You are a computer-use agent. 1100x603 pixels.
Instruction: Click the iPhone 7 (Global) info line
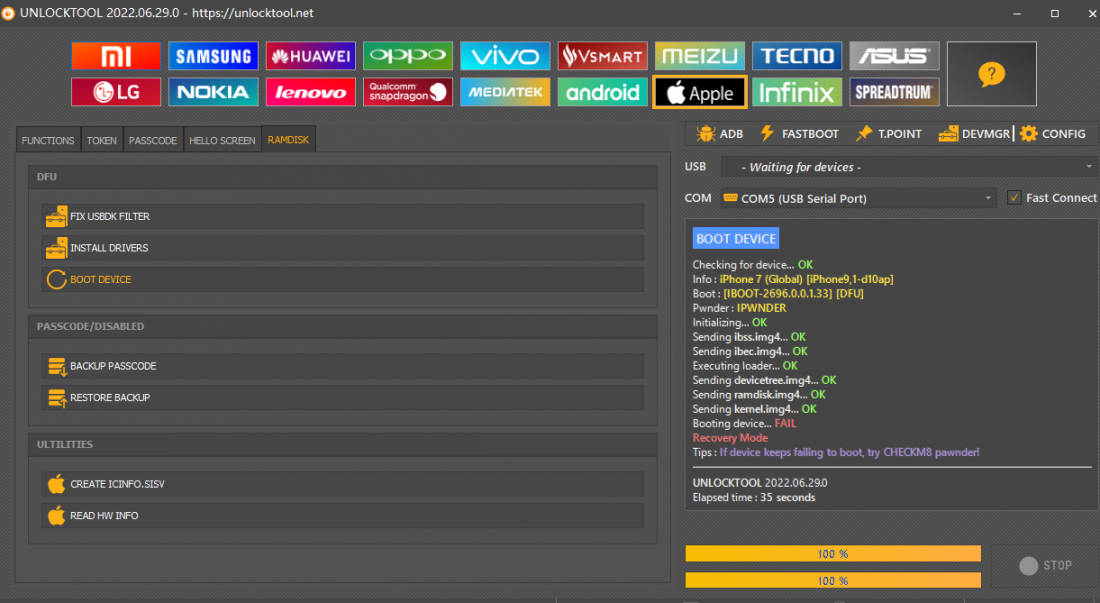[x=793, y=279]
